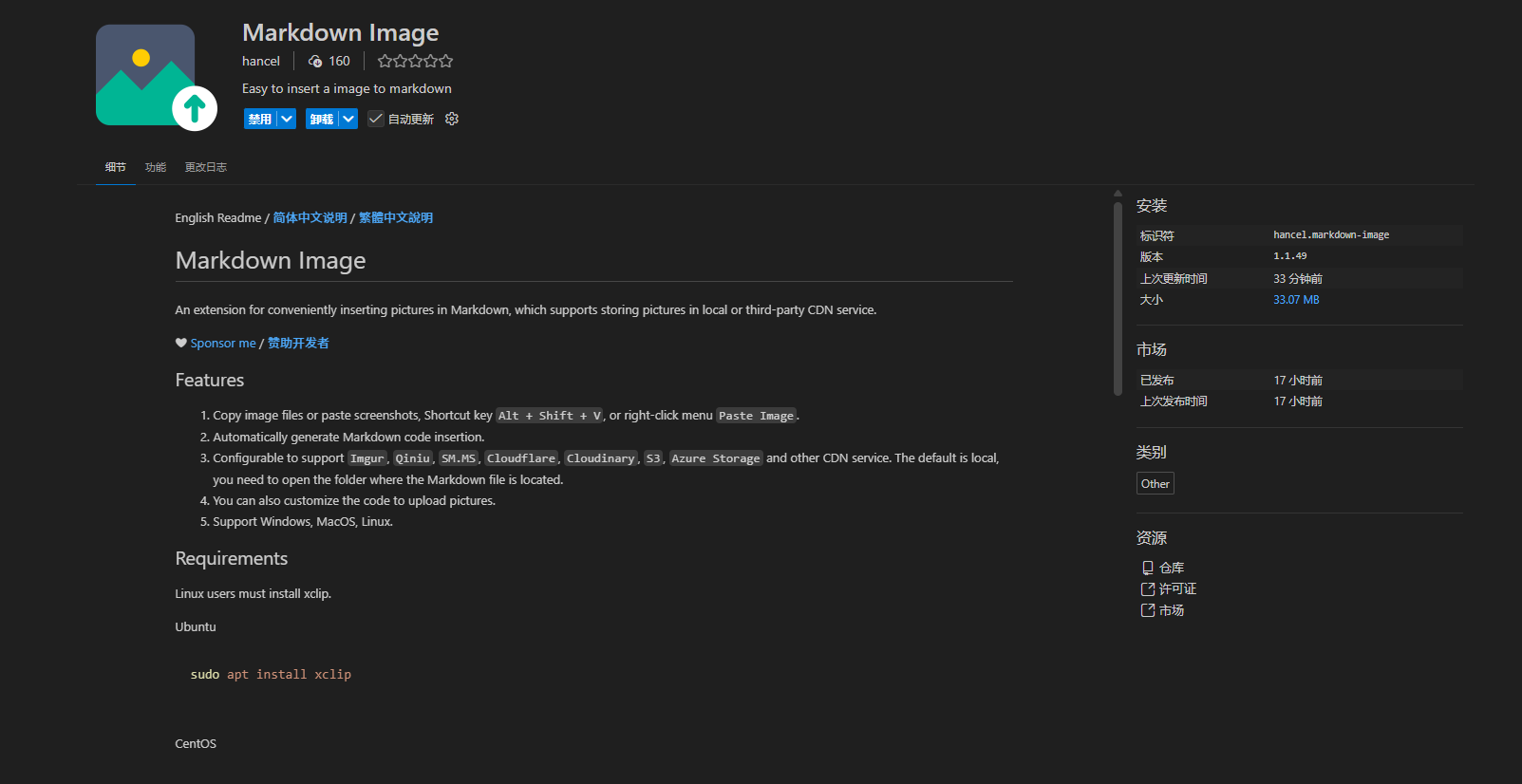Open the star rating for the extension
The width and height of the screenshot is (1522, 784).
click(x=415, y=62)
